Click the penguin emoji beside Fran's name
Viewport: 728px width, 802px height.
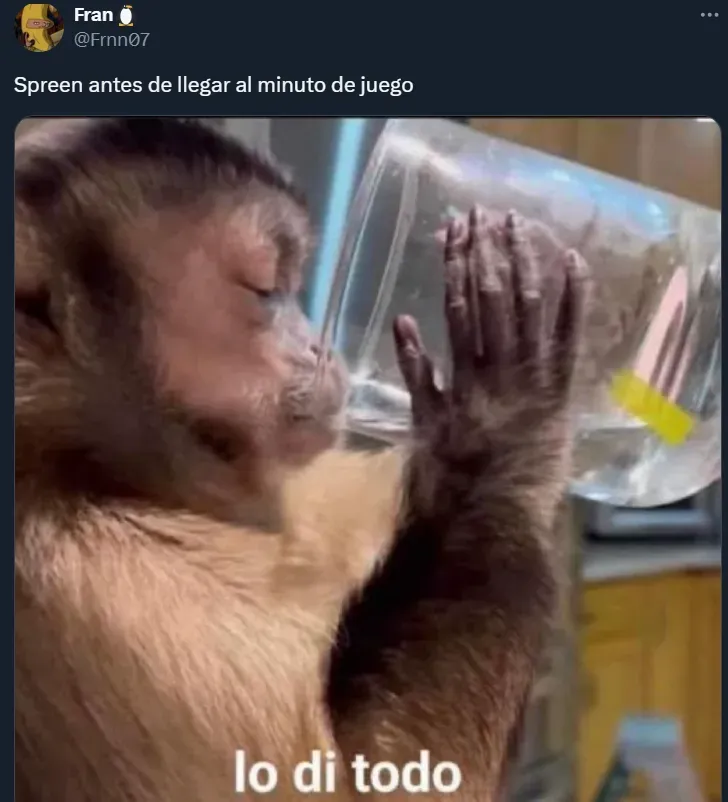tap(126, 15)
